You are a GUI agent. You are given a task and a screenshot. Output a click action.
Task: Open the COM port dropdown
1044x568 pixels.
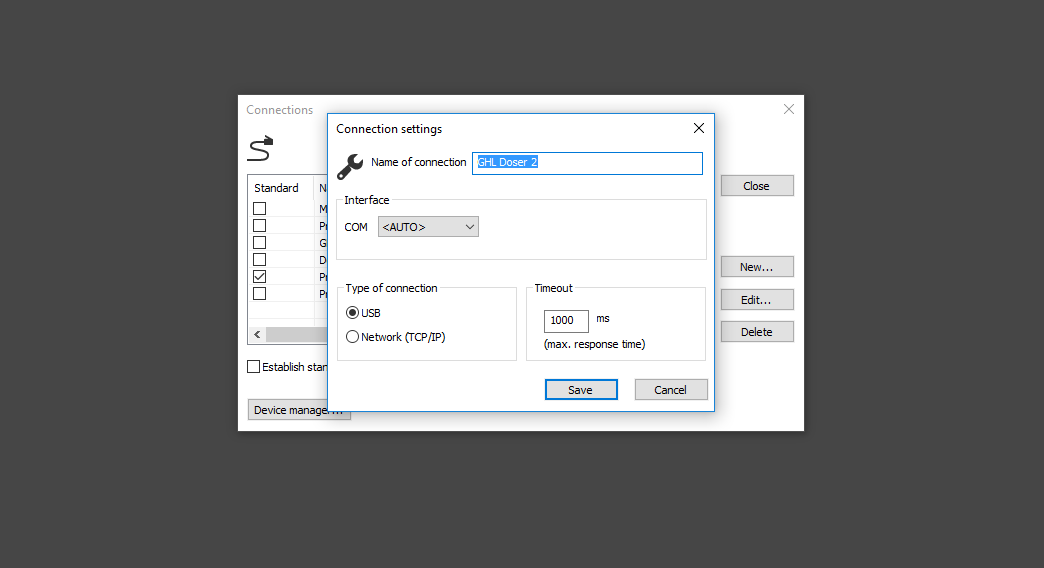click(x=428, y=226)
